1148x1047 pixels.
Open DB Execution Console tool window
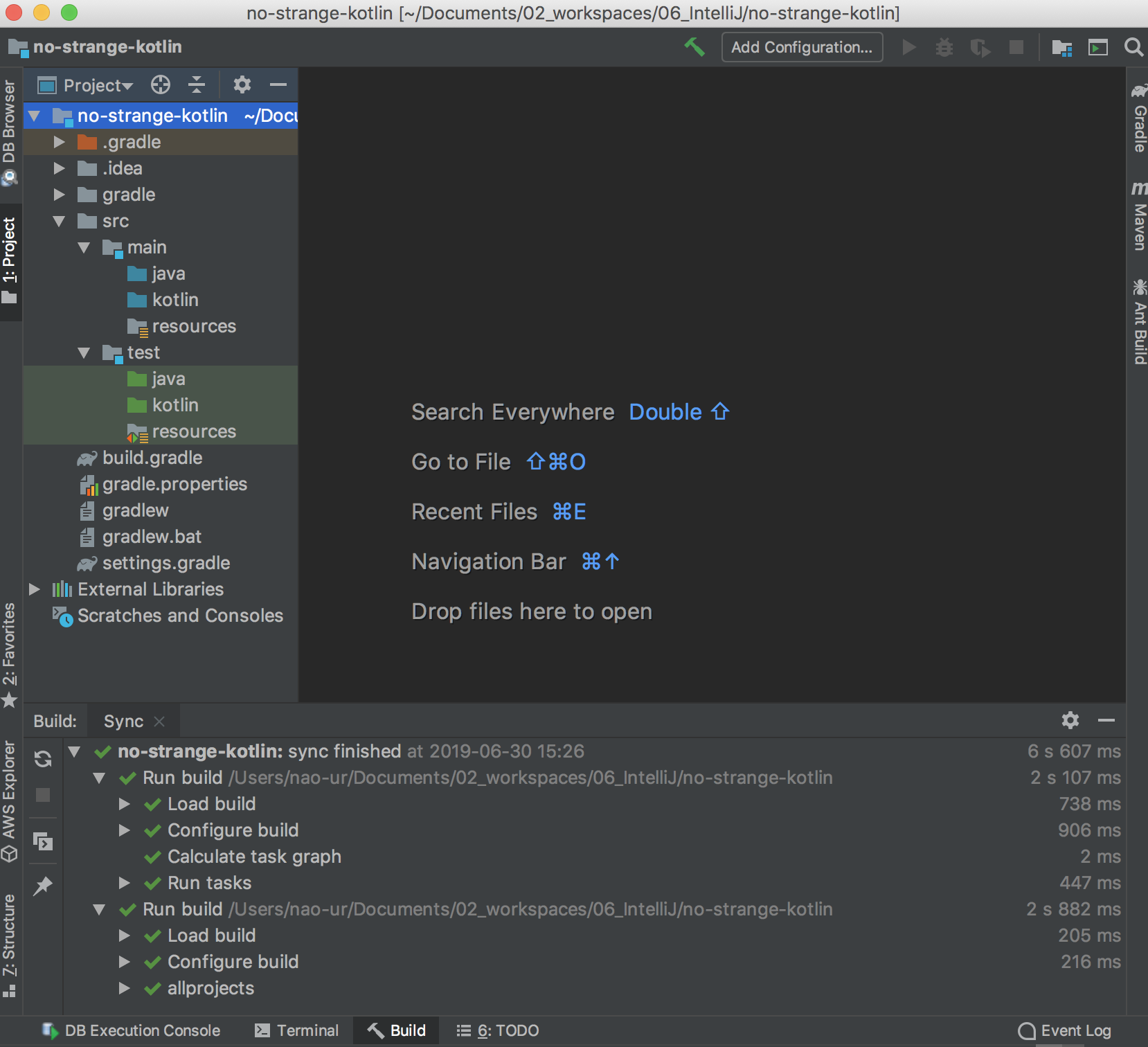[131, 1030]
